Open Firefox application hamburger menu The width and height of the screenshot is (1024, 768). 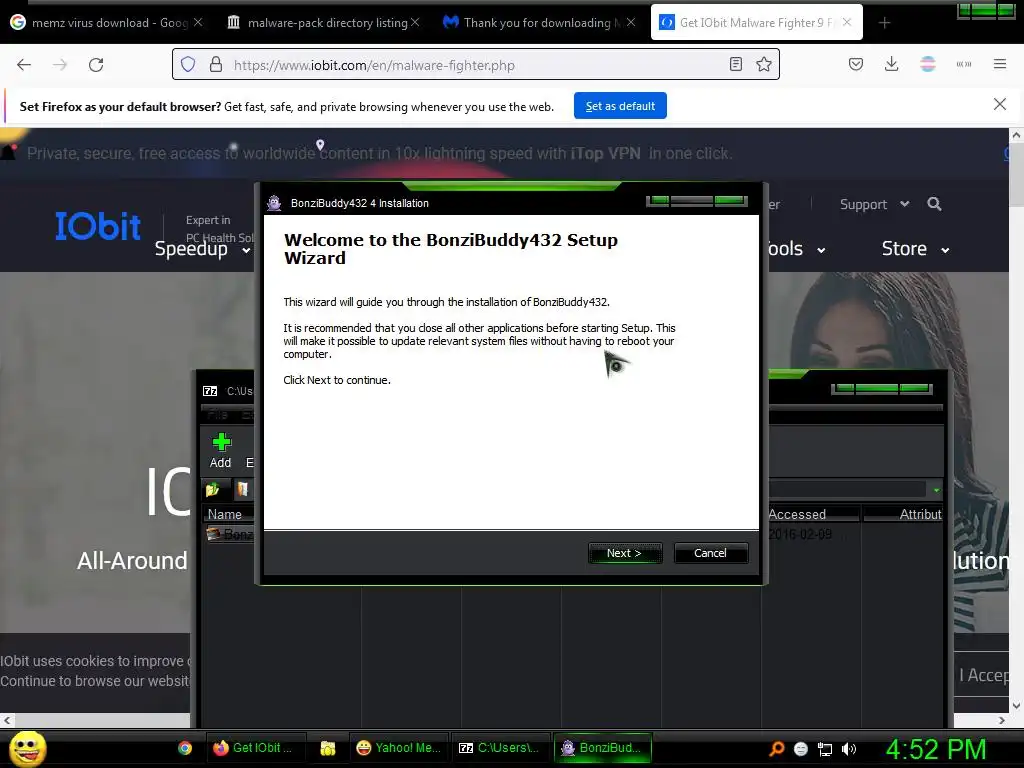pyautogui.click(x=999, y=64)
